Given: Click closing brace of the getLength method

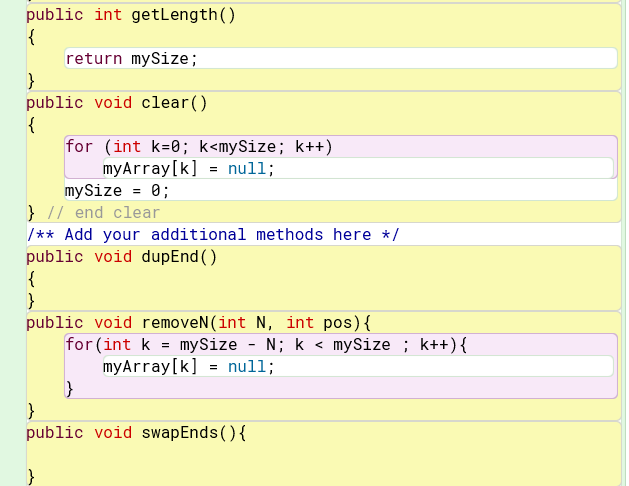Looking at the screenshot, I should point(31,81).
